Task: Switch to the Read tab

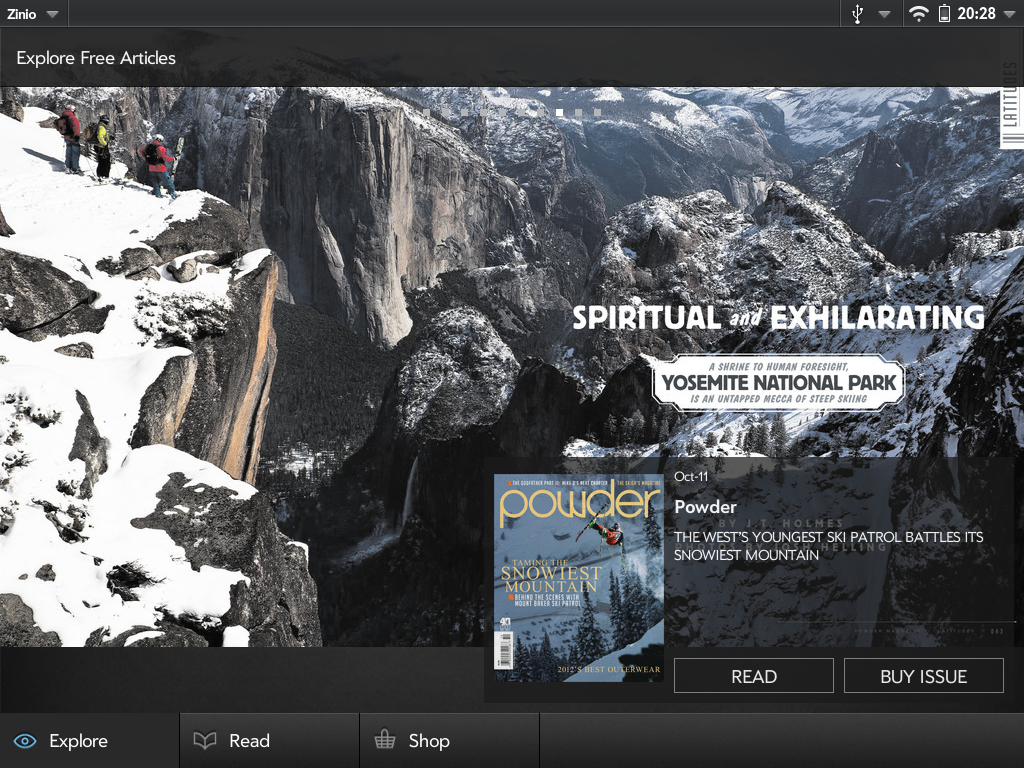Action: [269, 741]
